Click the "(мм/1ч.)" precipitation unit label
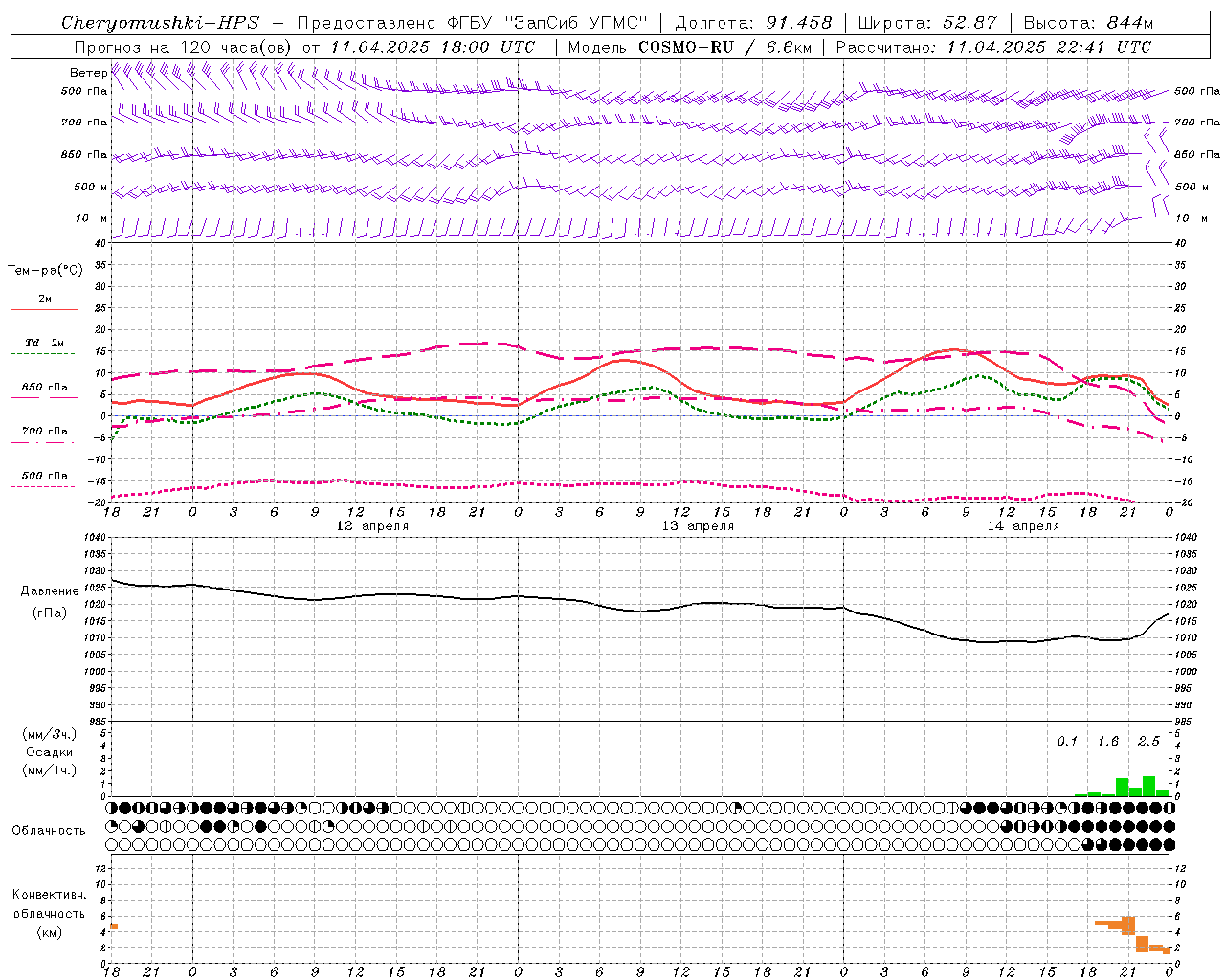 pyautogui.click(x=49, y=770)
